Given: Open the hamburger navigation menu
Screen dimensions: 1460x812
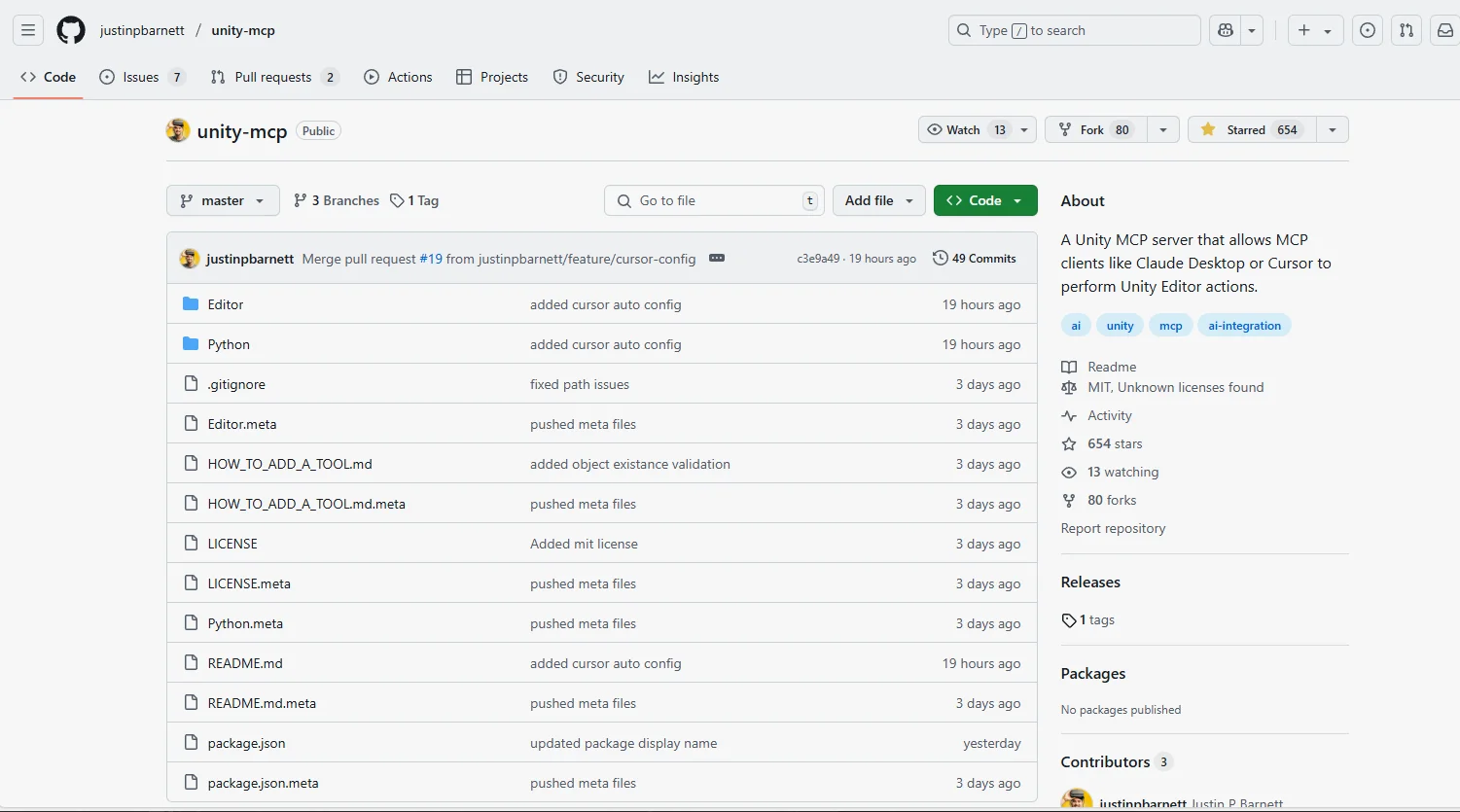Looking at the screenshot, I should coord(28,30).
